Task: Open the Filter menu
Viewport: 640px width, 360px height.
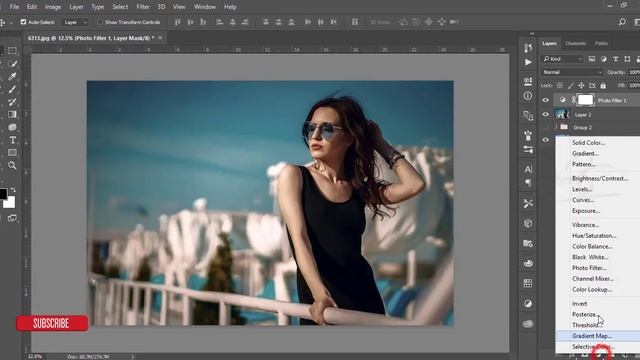Action: point(142,7)
